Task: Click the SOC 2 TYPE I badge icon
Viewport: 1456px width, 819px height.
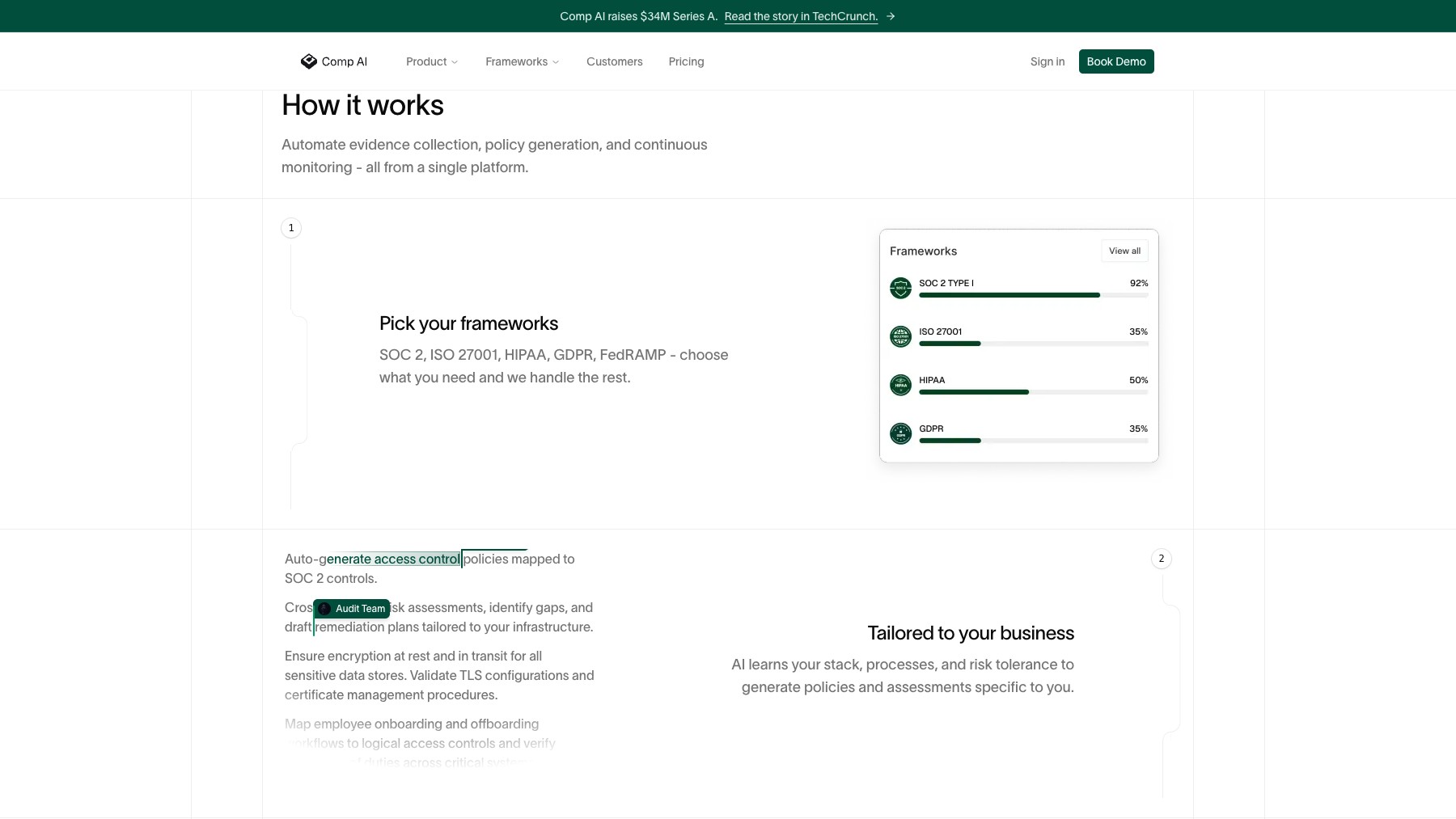Action: click(900, 288)
